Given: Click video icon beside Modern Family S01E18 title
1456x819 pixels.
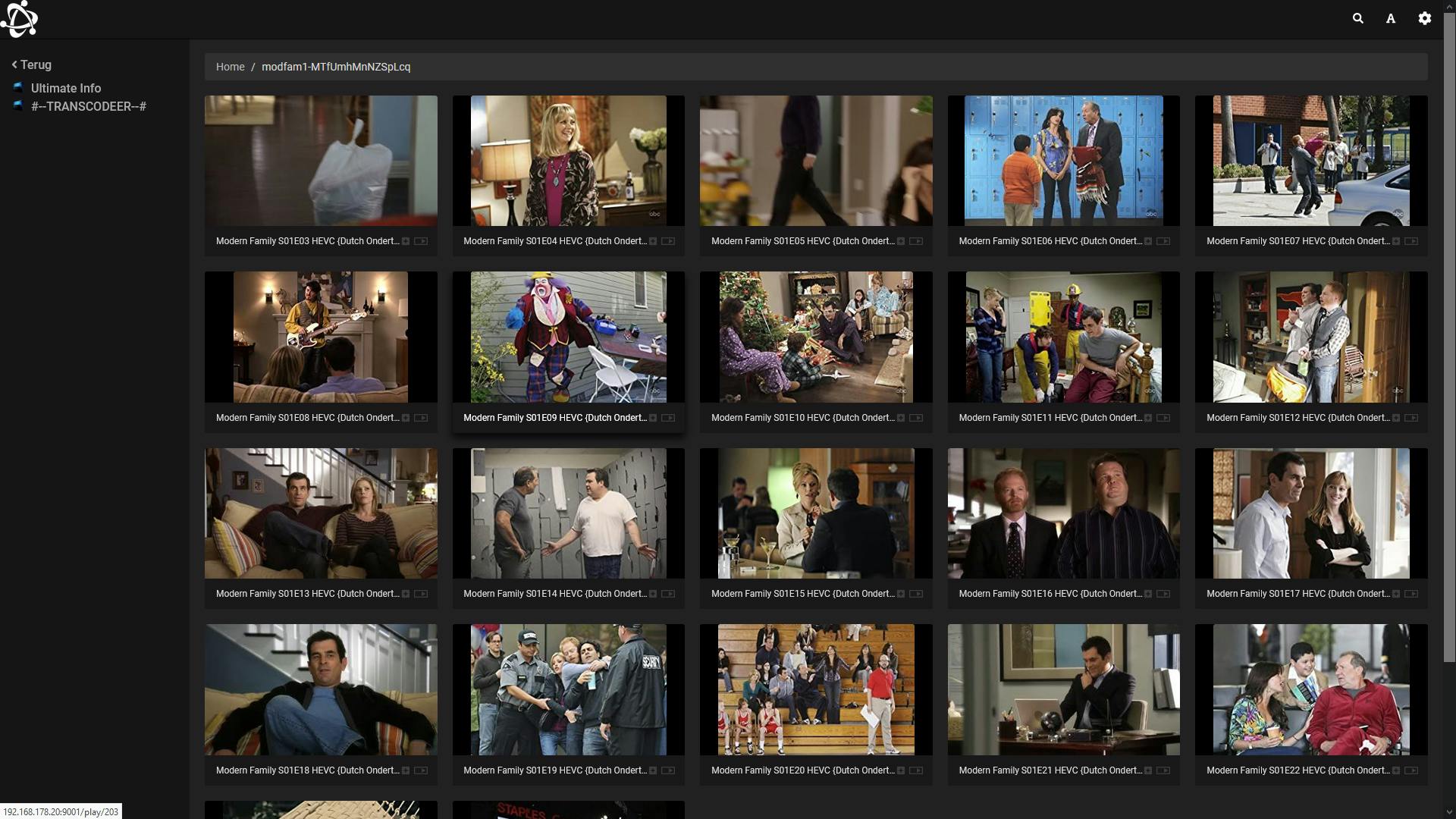Looking at the screenshot, I should pos(421,770).
